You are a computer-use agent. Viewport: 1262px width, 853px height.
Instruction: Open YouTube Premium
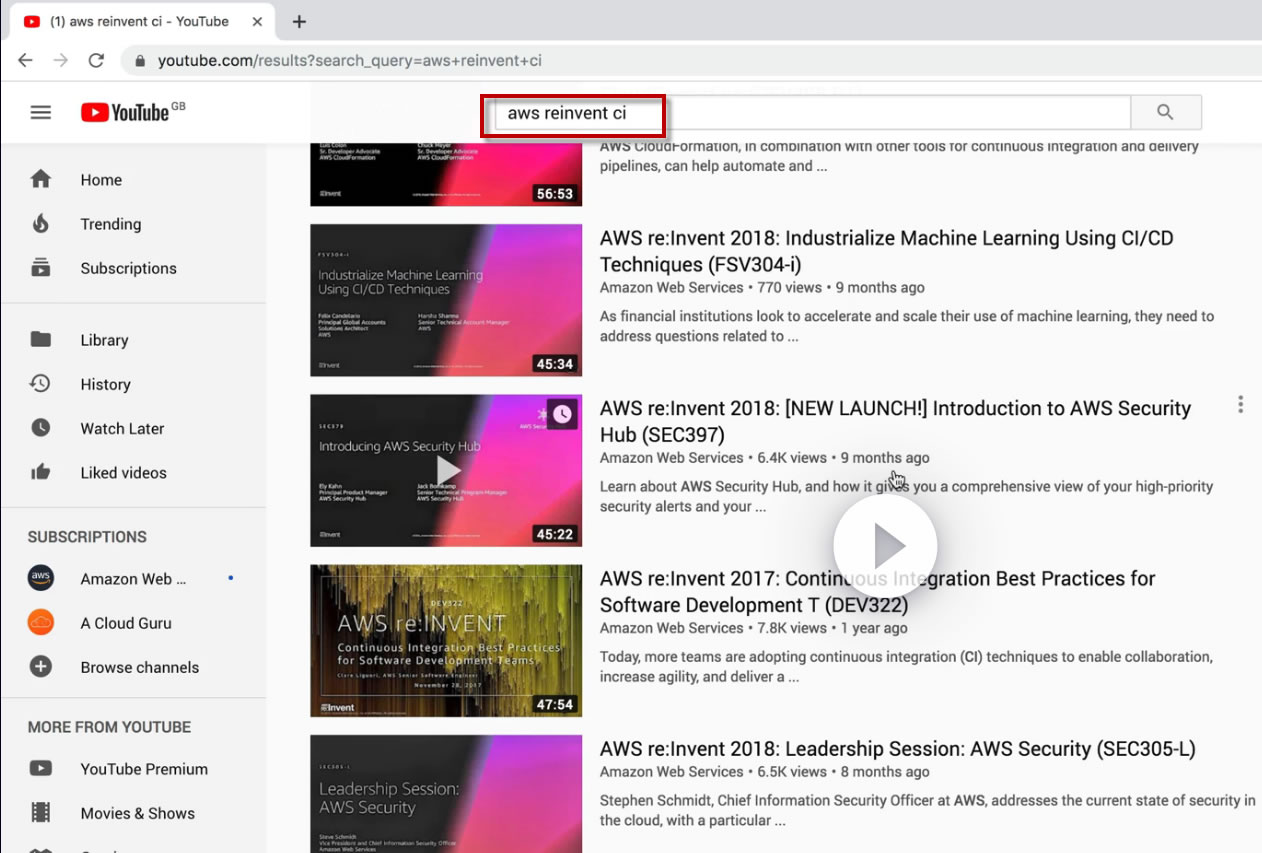coord(133,769)
